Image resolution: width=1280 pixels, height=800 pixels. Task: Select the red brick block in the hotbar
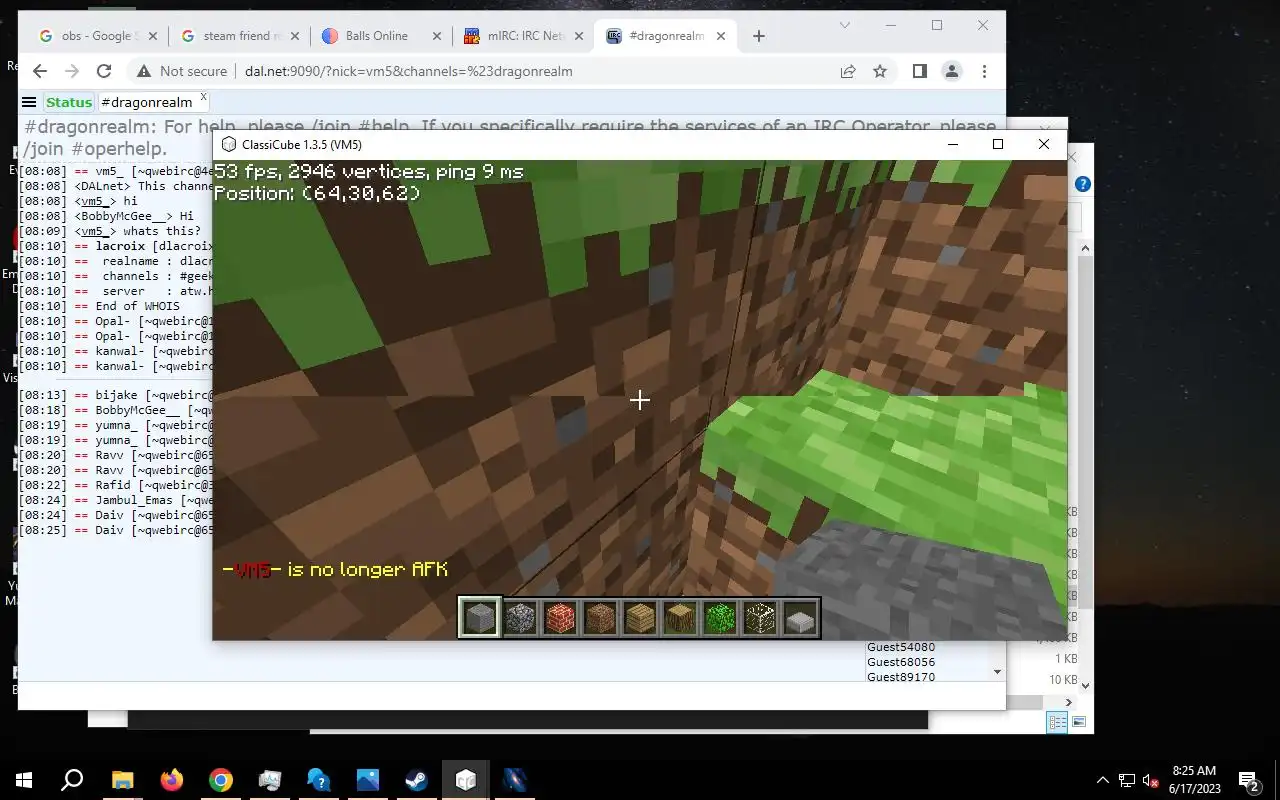pos(560,618)
